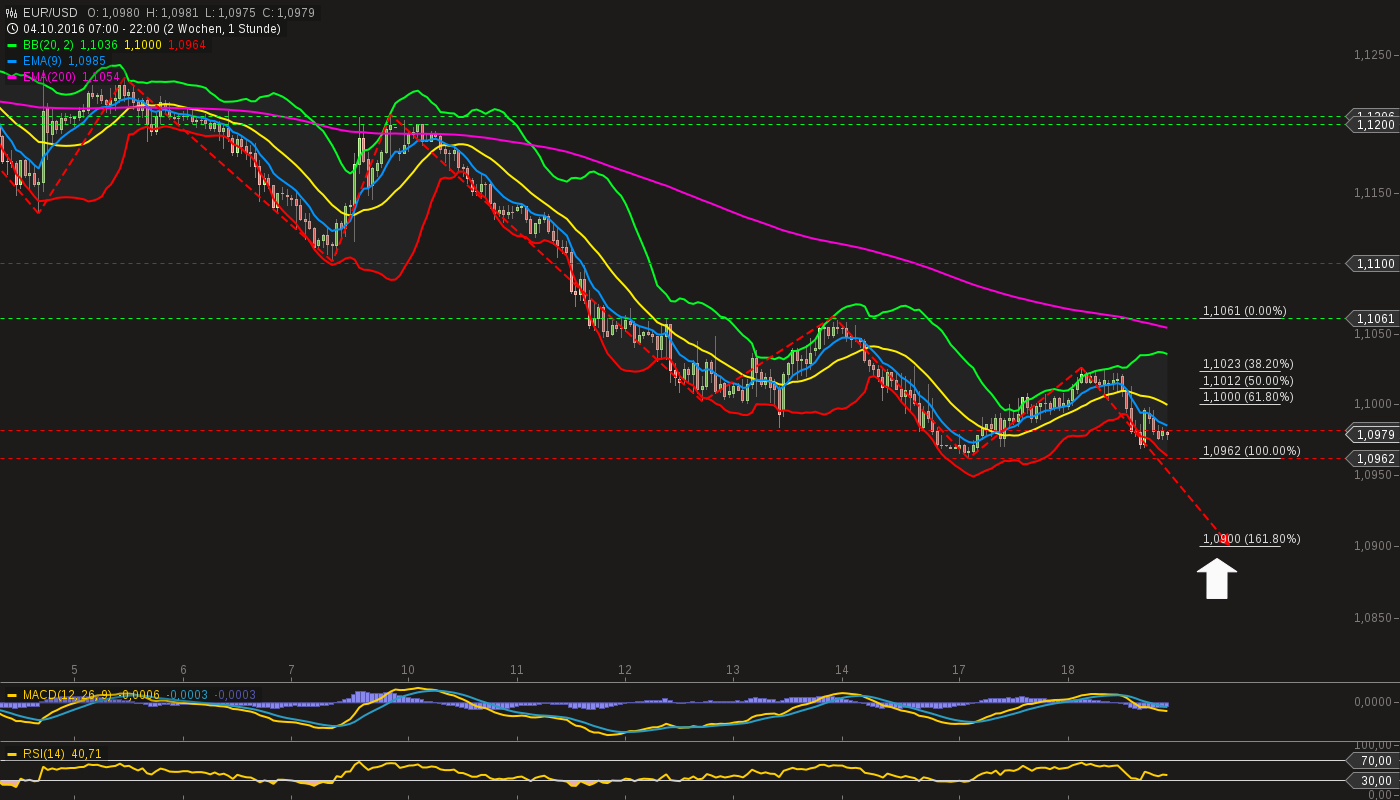This screenshot has height=800, width=1400.
Task: Click the lower Bollinger value 1,0964
Action: pyautogui.click(x=187, y=45)
